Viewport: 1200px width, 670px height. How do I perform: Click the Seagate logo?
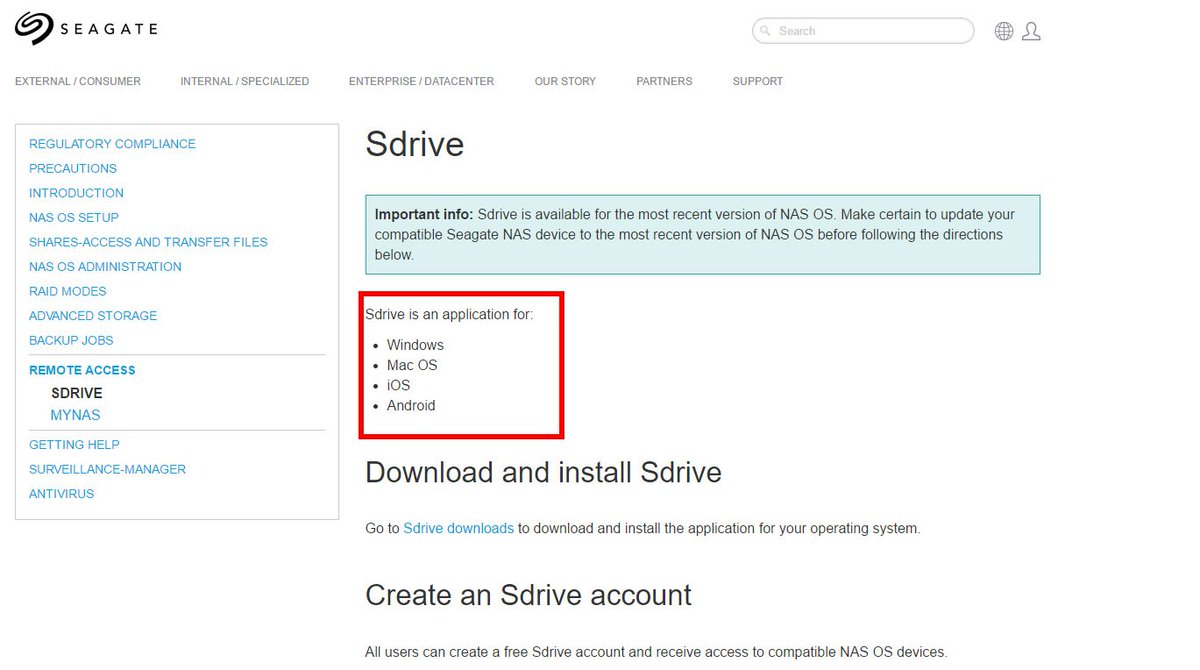[86, 28]
